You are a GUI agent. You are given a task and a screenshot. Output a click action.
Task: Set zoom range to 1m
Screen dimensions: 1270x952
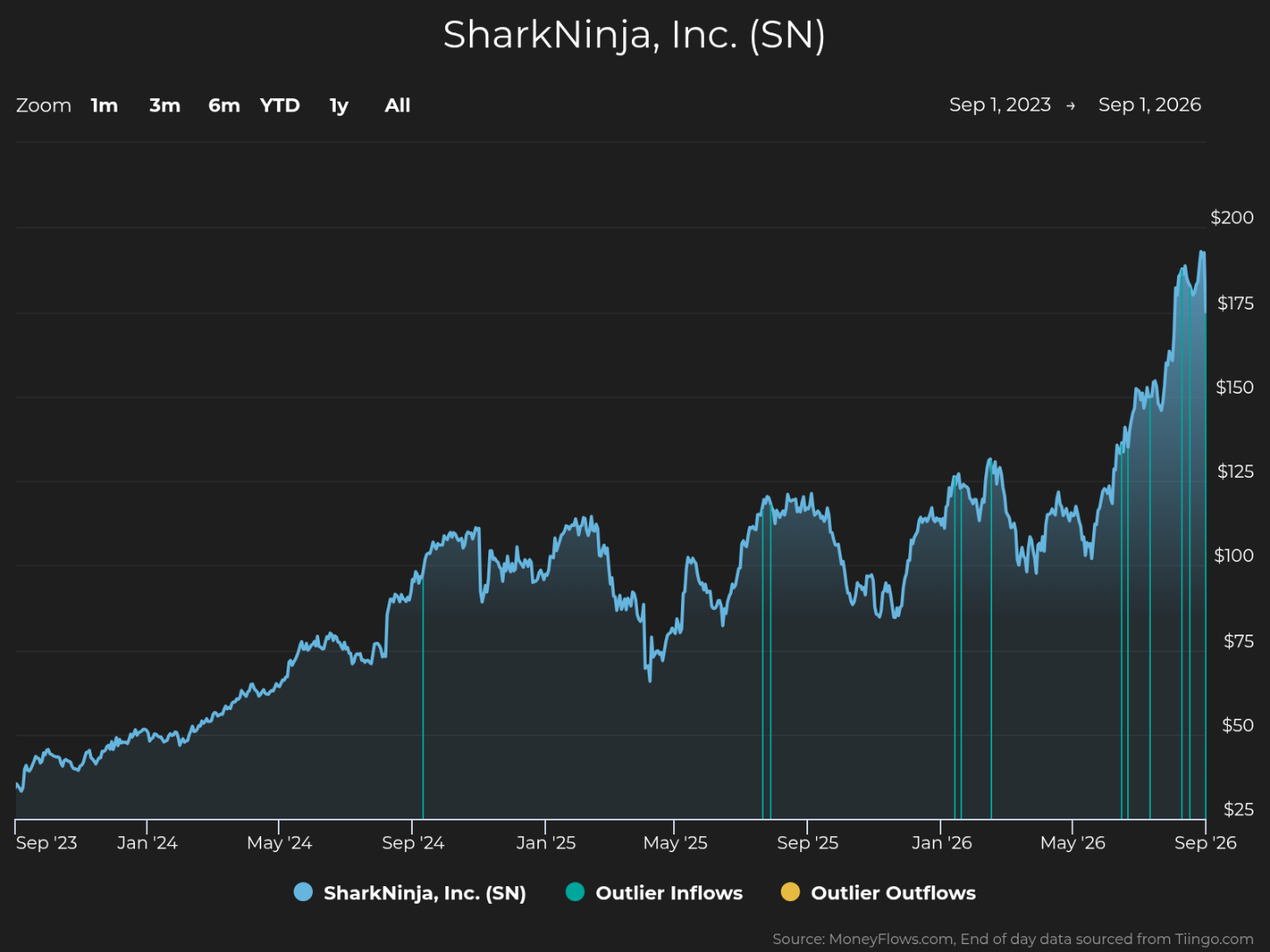104,105
